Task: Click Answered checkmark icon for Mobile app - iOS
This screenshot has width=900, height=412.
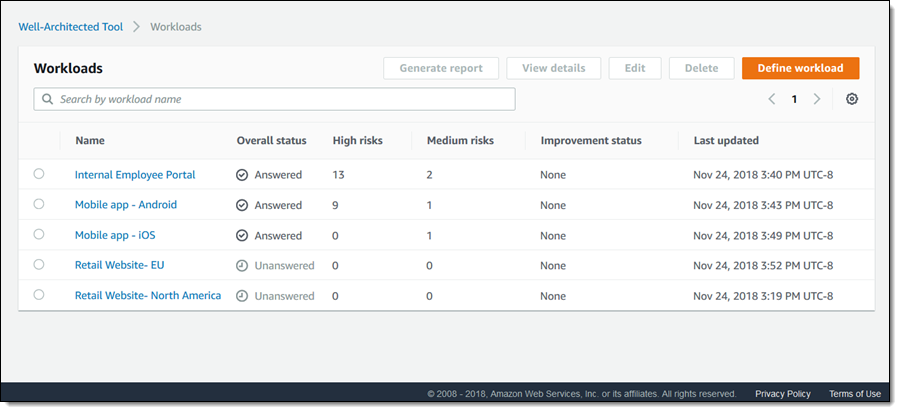Action: 242,236
